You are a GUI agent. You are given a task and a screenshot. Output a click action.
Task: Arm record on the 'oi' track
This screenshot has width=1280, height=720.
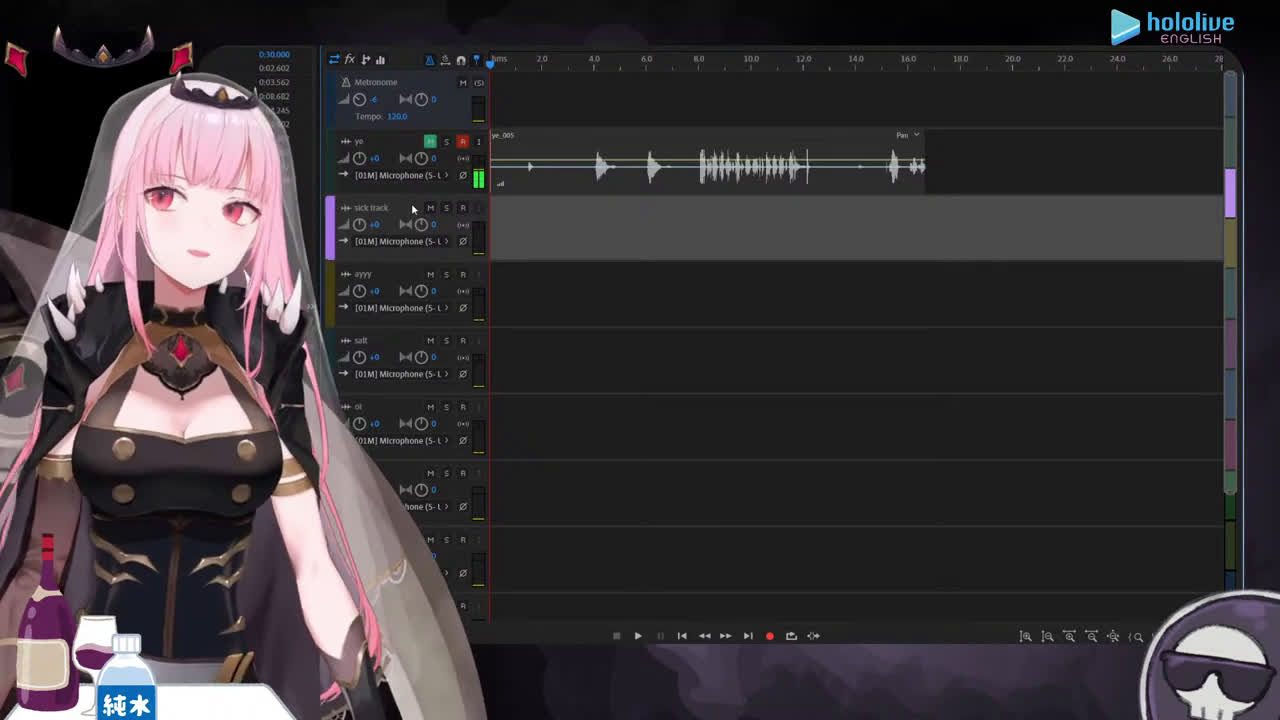462,407
